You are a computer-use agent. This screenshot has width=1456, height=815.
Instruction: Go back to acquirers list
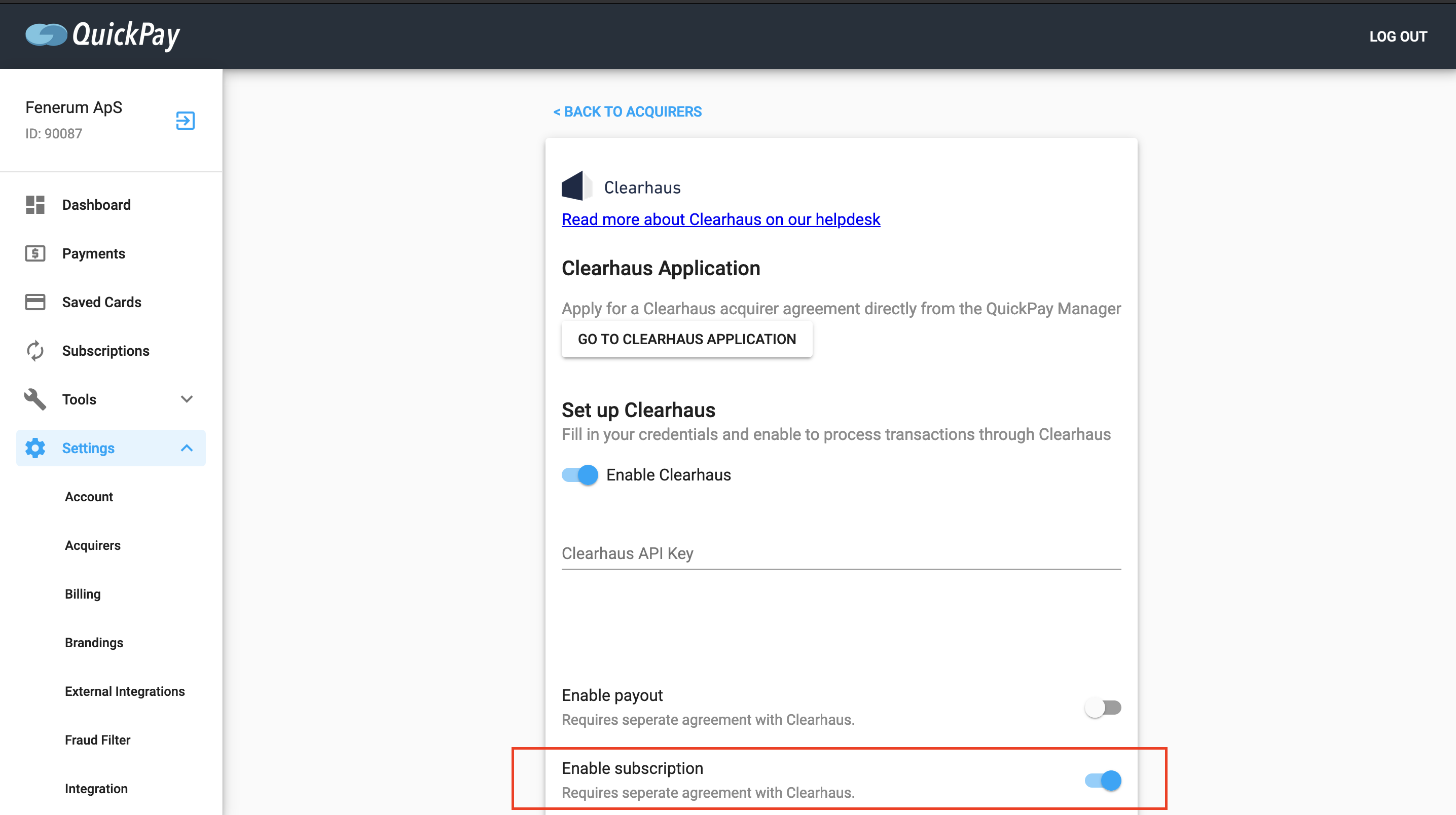coord(628,112)
